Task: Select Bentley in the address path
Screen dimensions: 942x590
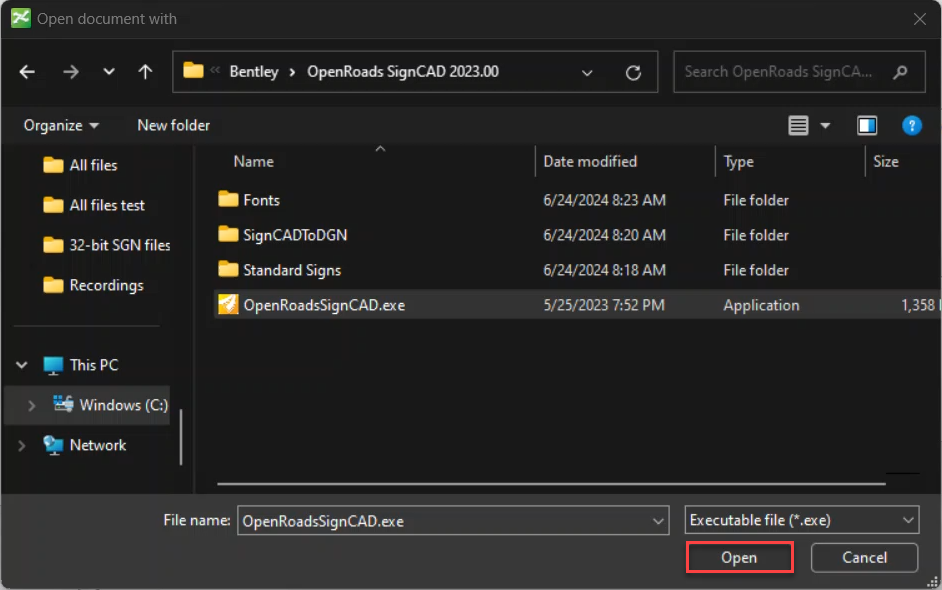Action: (254, 71)
